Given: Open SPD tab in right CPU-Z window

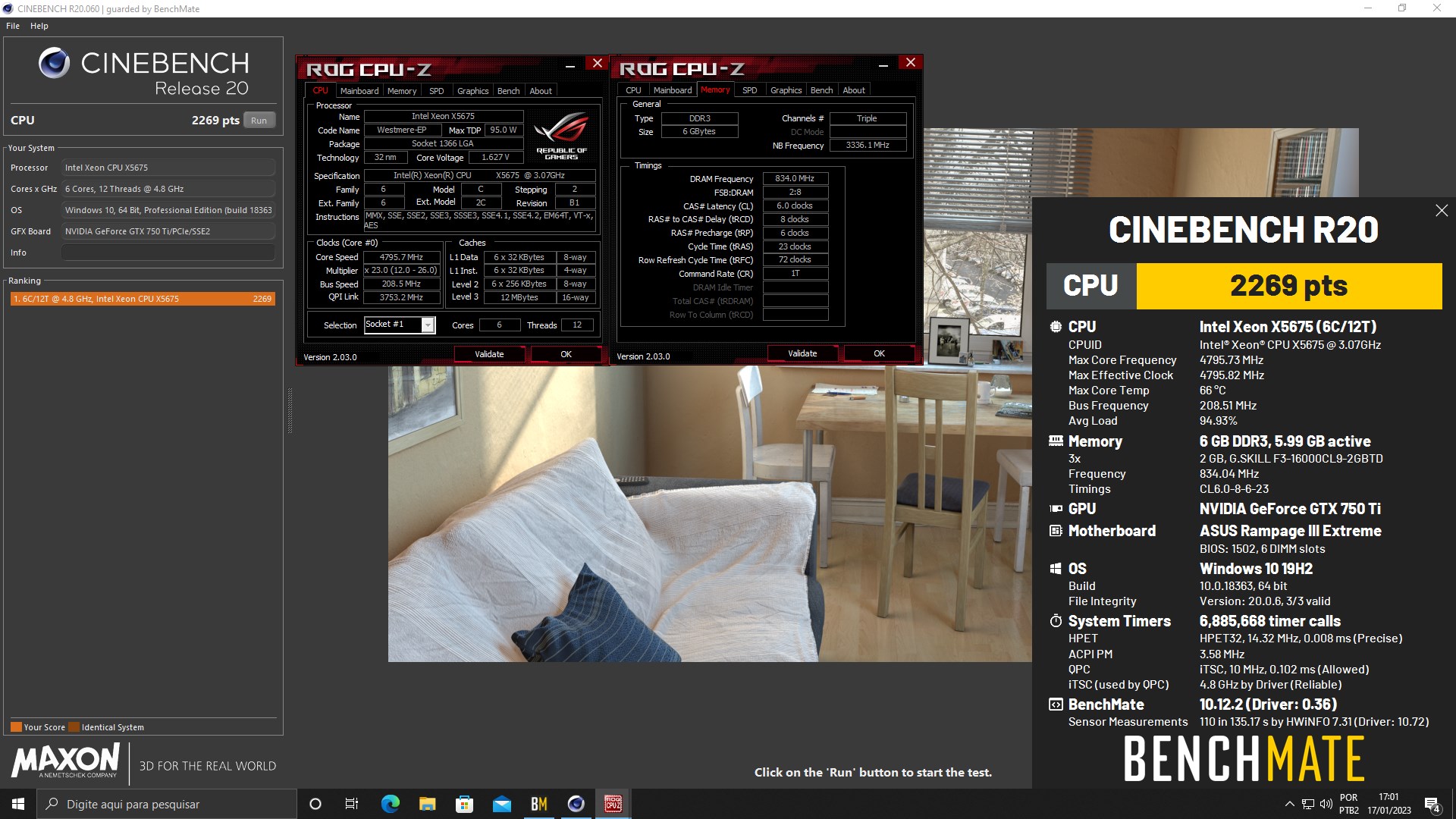Looking at the screenshot, I should point(749,90).
